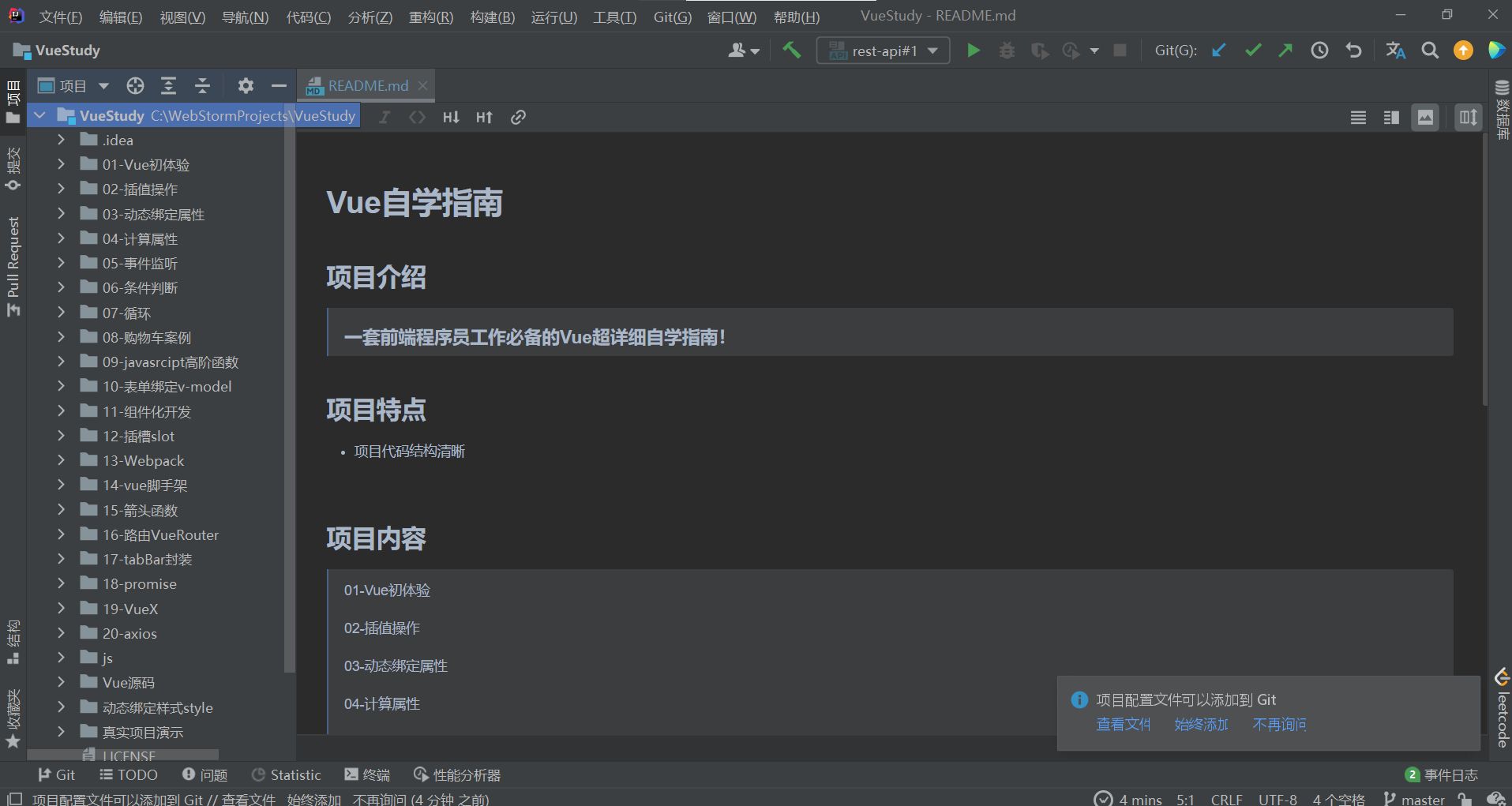The image size is (1512, 806).
Task: Click the code span formatting icon
Action: point(417,118)
